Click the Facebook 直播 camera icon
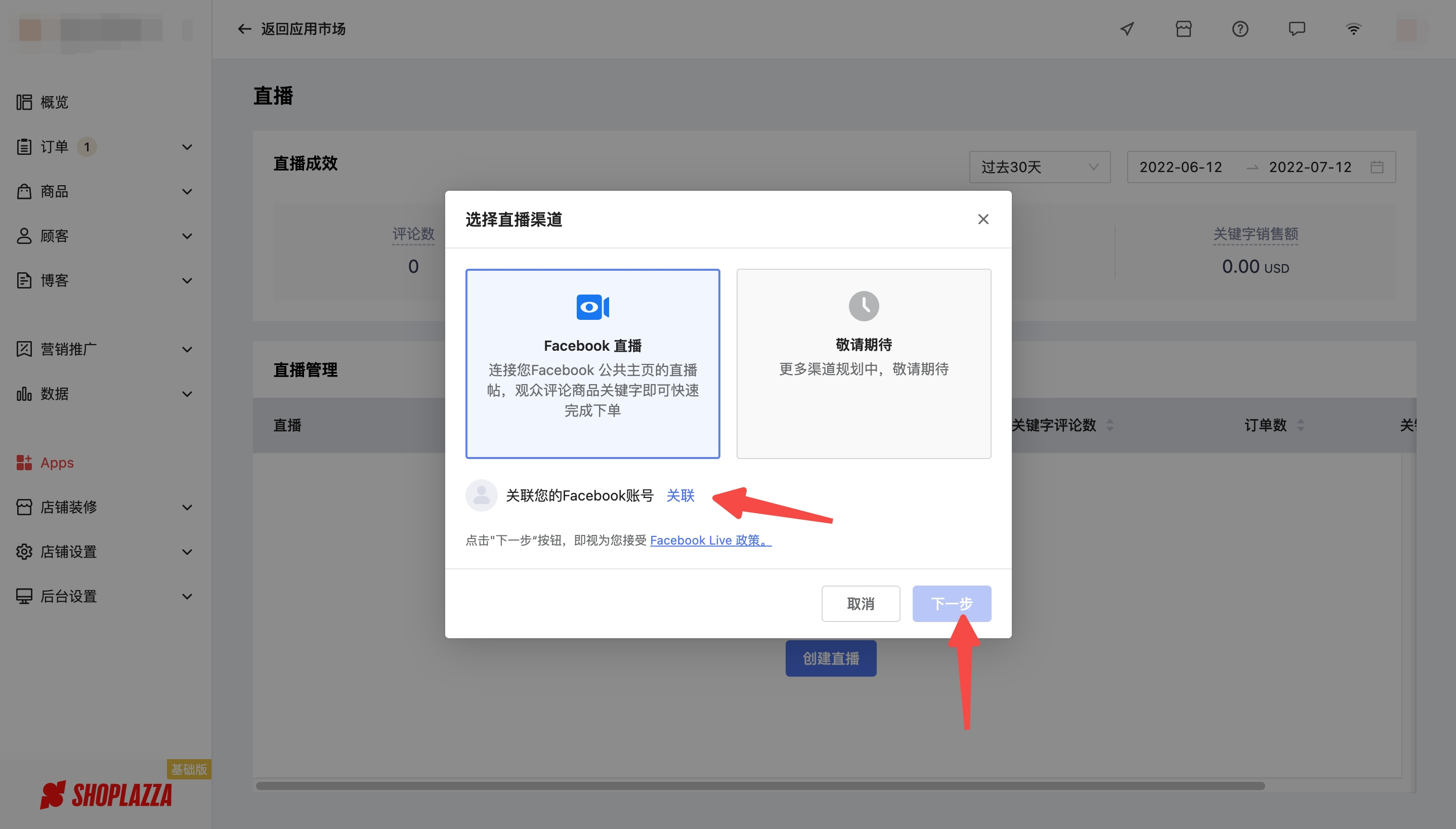The image size is (1456, 829). coord(592,307)
